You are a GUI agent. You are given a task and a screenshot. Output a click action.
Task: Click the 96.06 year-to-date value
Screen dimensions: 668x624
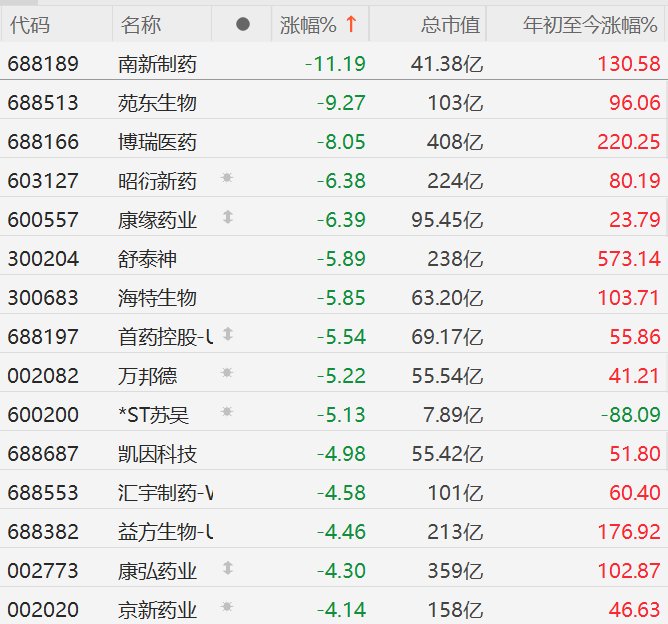(635, 103)
